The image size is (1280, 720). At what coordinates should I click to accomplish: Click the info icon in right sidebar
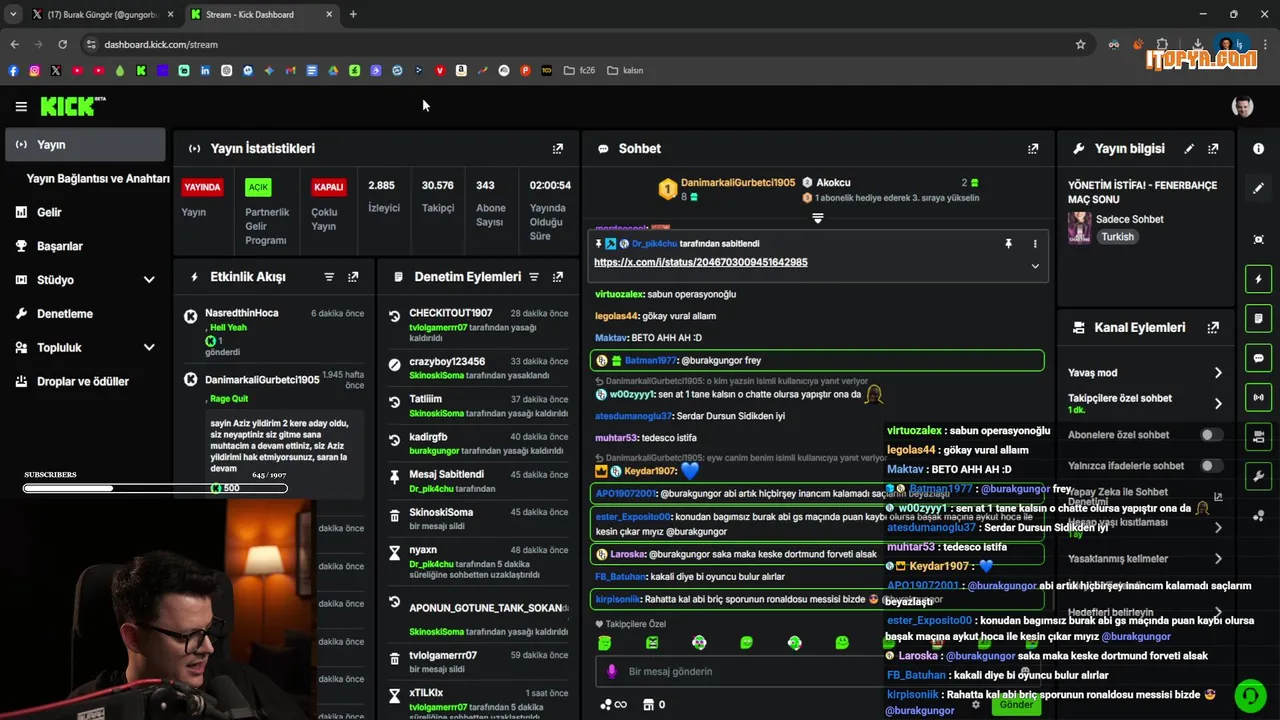[1258, 148]
